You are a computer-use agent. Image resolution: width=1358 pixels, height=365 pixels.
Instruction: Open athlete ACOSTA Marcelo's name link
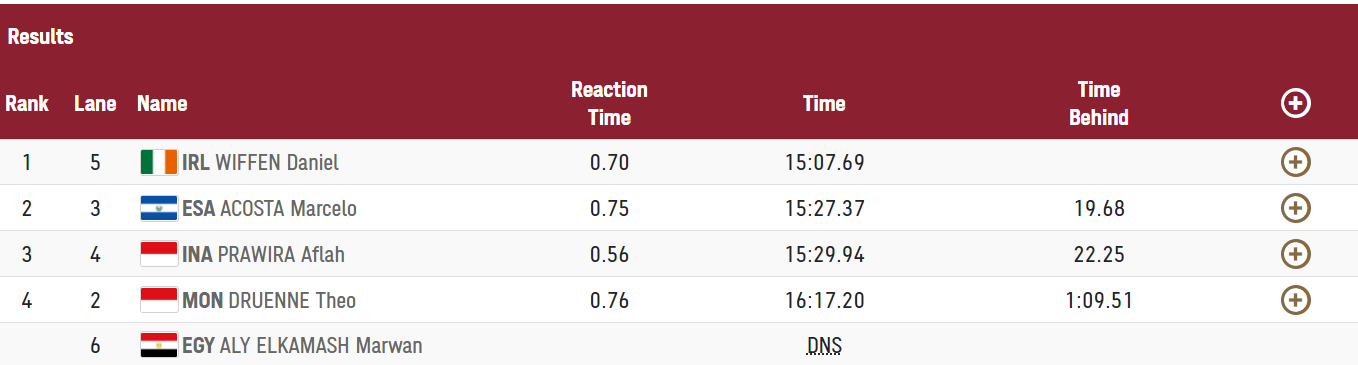point(287,208)
